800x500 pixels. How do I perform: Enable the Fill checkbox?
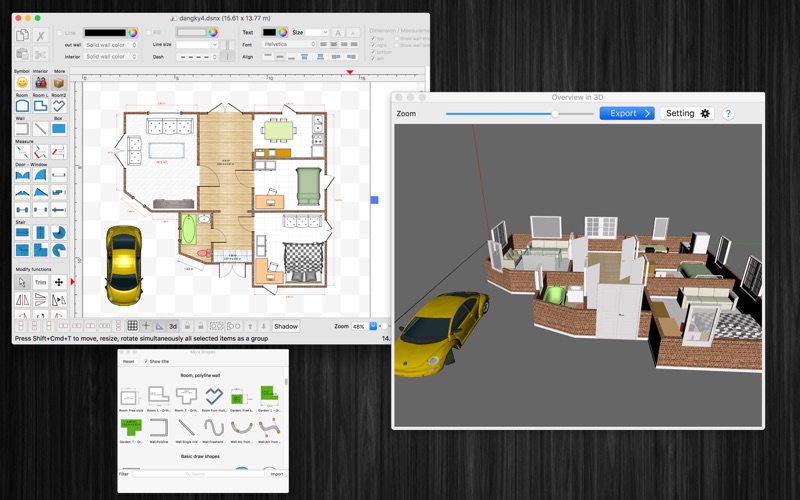(148, 33)
